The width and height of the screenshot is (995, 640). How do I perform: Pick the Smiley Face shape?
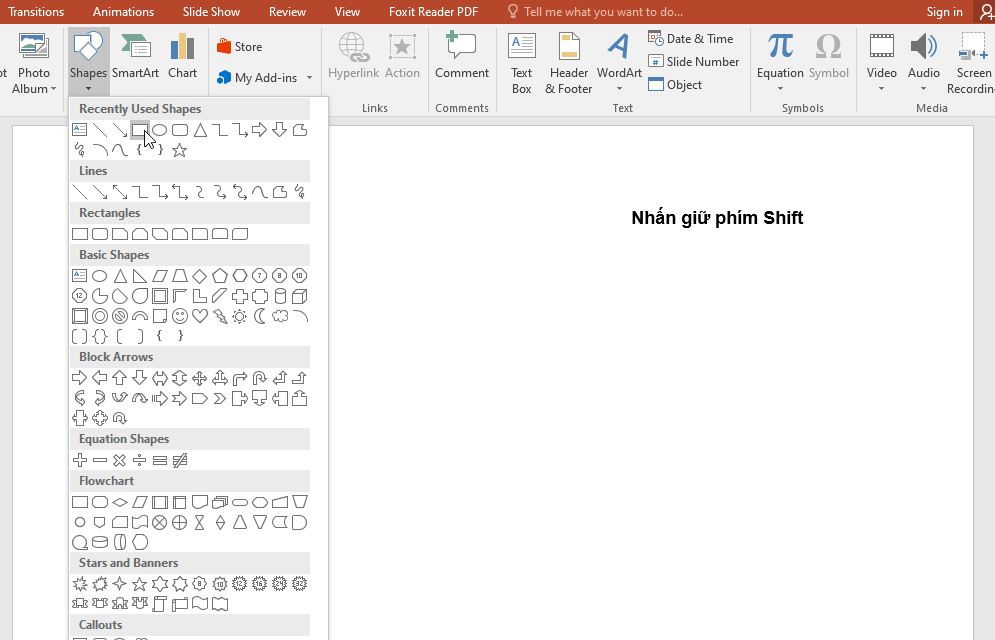[180, 316]
